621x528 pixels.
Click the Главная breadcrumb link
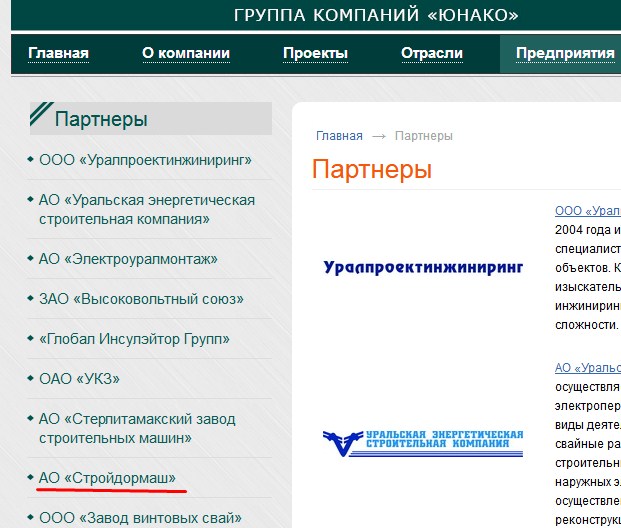pyautogui.click(x=339, y=136)
